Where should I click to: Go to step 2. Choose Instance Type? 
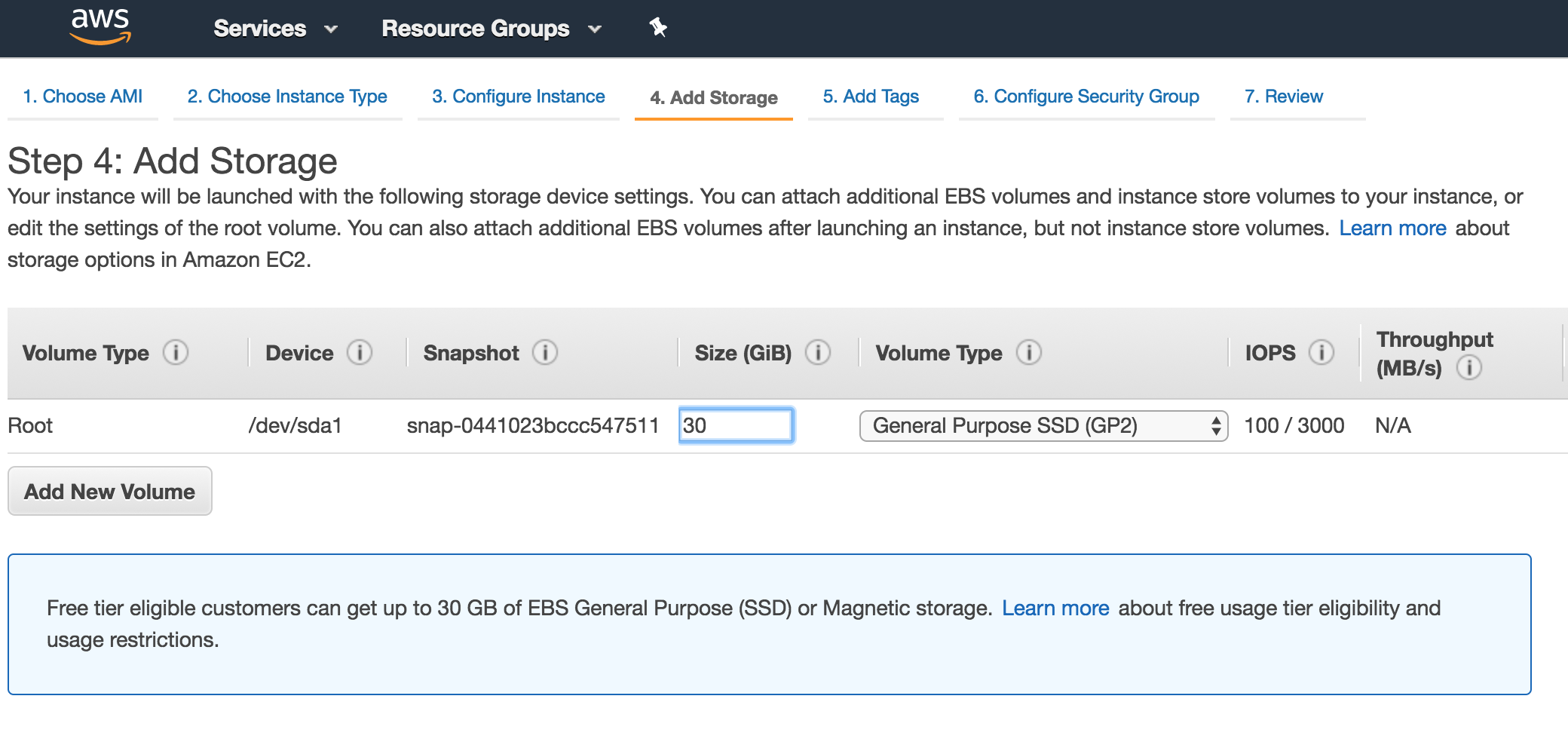[x=287, y=97]
